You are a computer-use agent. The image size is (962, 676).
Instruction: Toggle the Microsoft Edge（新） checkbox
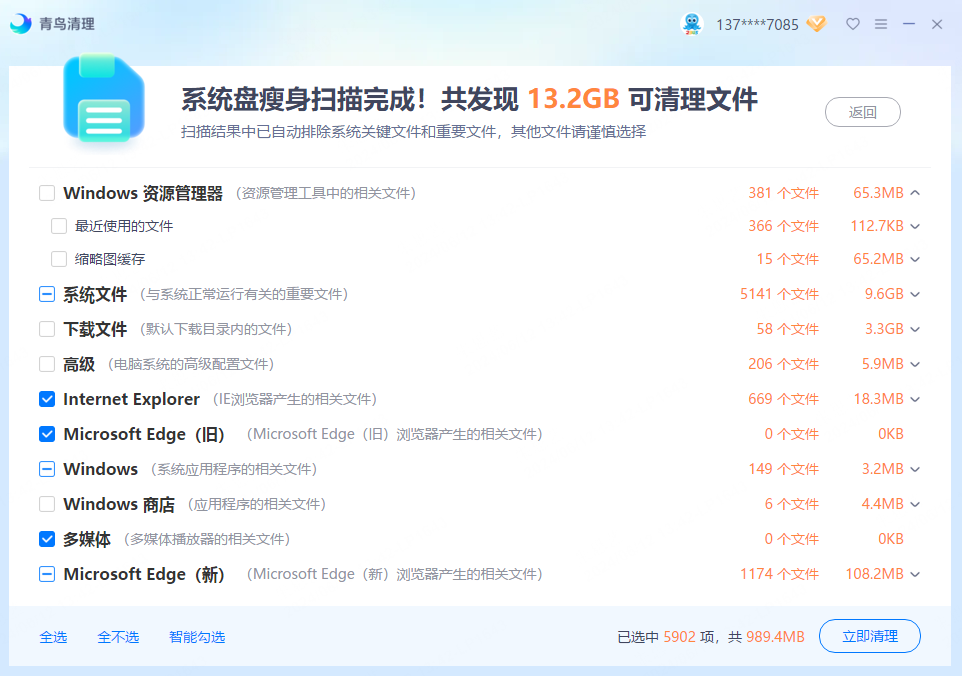point(47,574)
